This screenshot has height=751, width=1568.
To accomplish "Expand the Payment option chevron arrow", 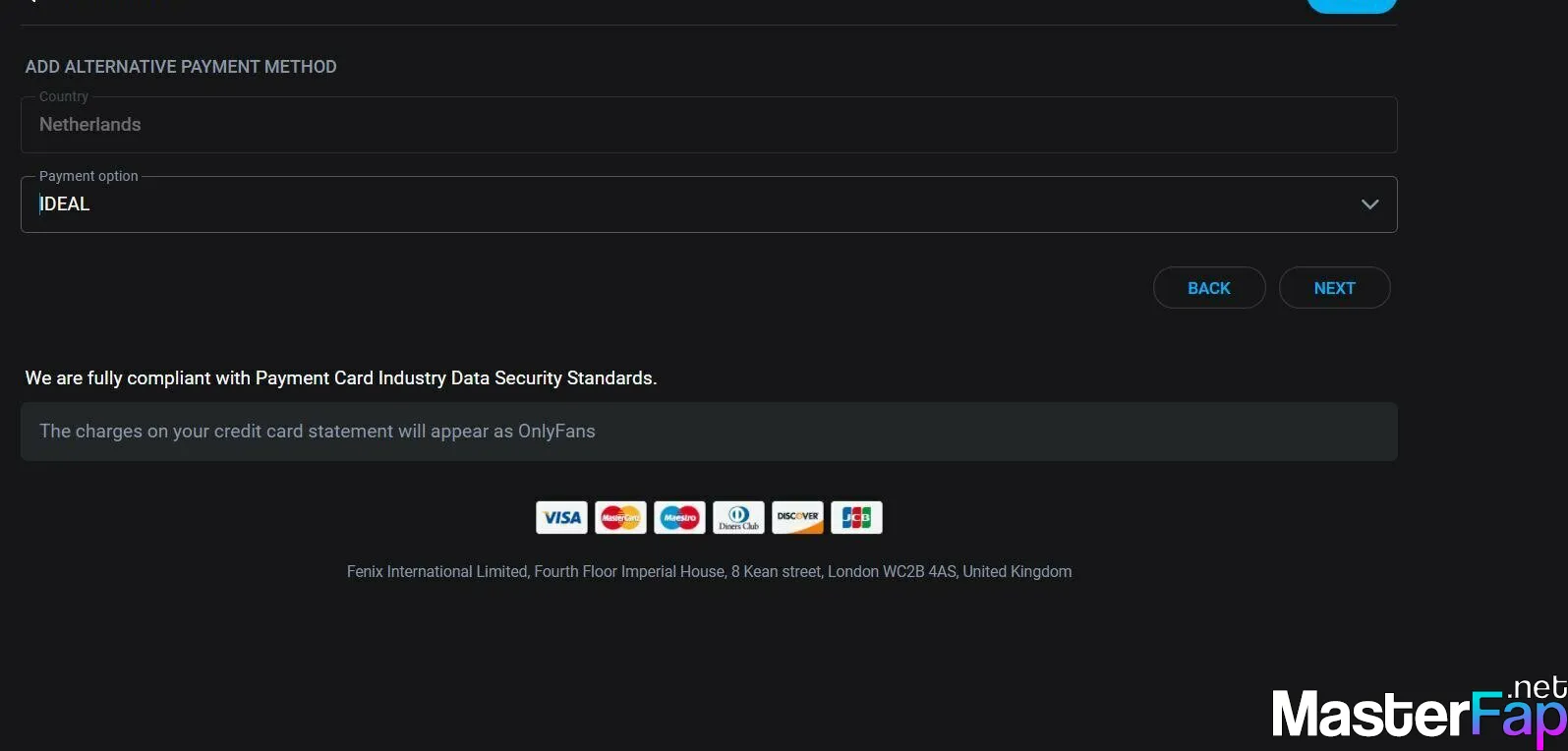I will tap(1369, 204).
